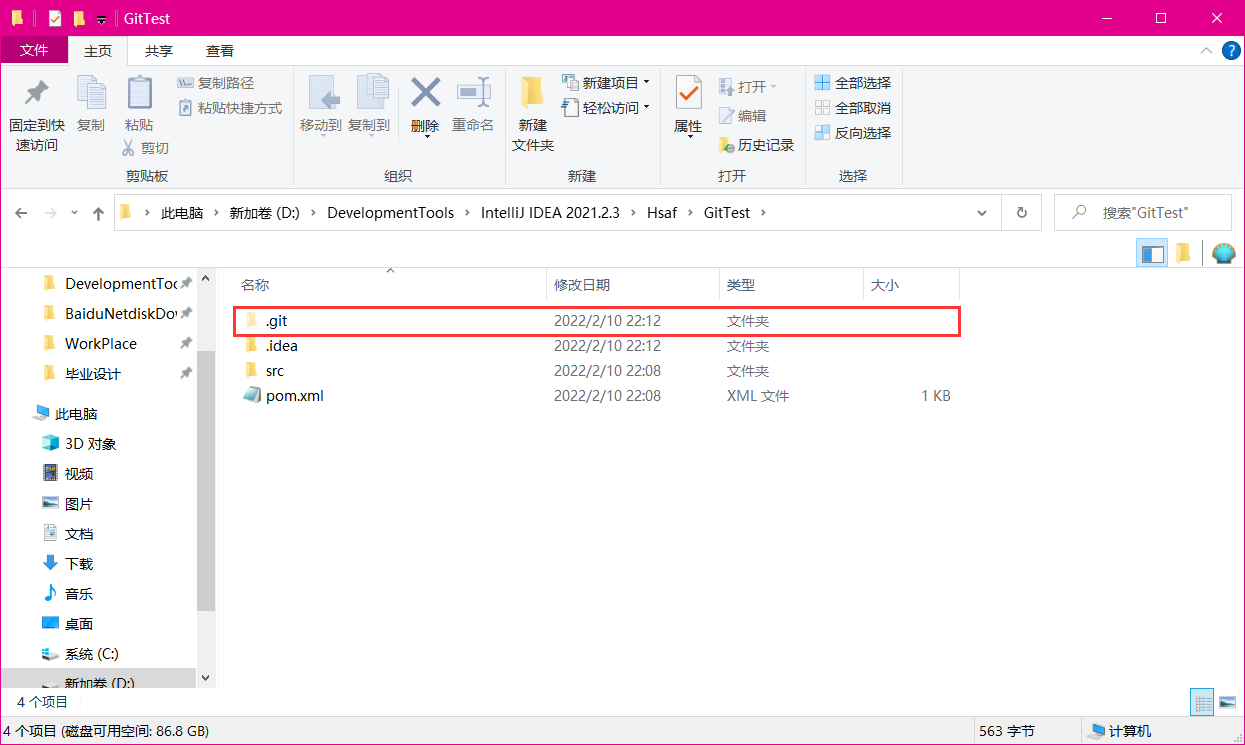
Task: Click the yellow folder icon beside the preview pane toggle
Action: coord(1183,253)
